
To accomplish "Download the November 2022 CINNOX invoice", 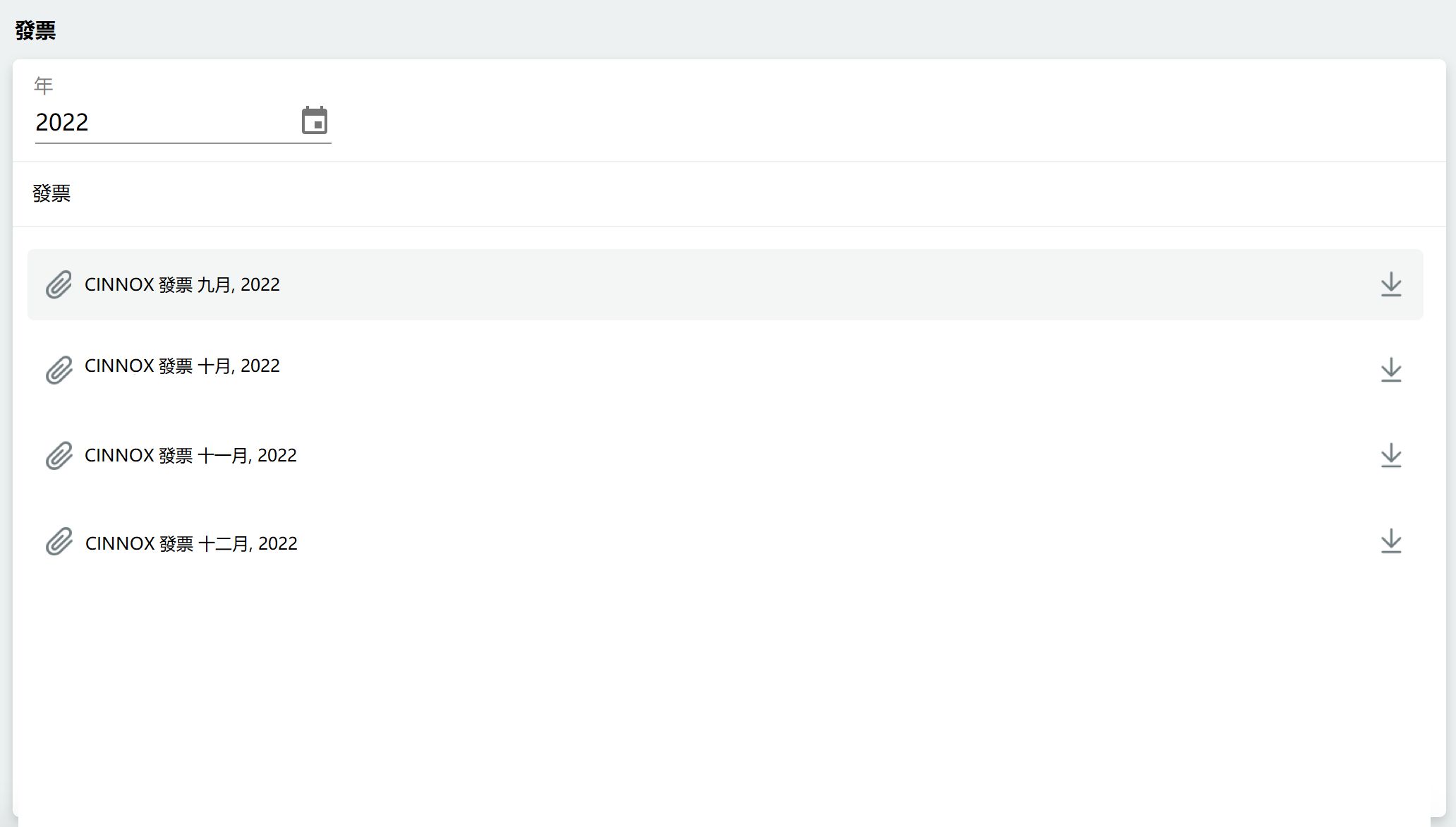I will click(x=1390, y=455).
